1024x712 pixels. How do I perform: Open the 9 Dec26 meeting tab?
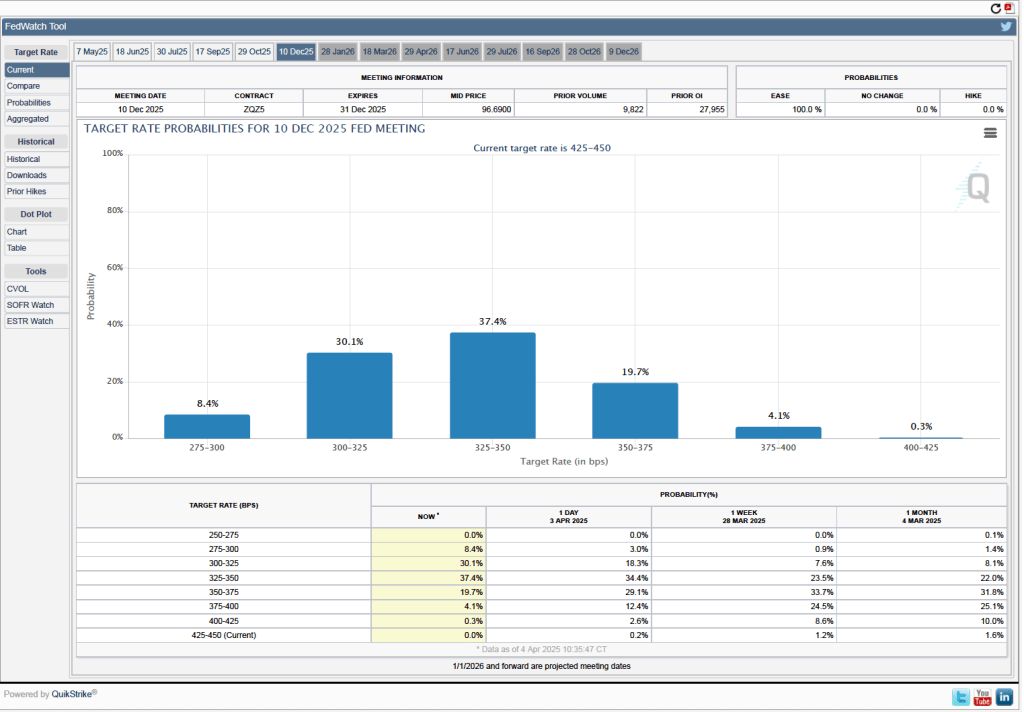(x=624, y=51)
